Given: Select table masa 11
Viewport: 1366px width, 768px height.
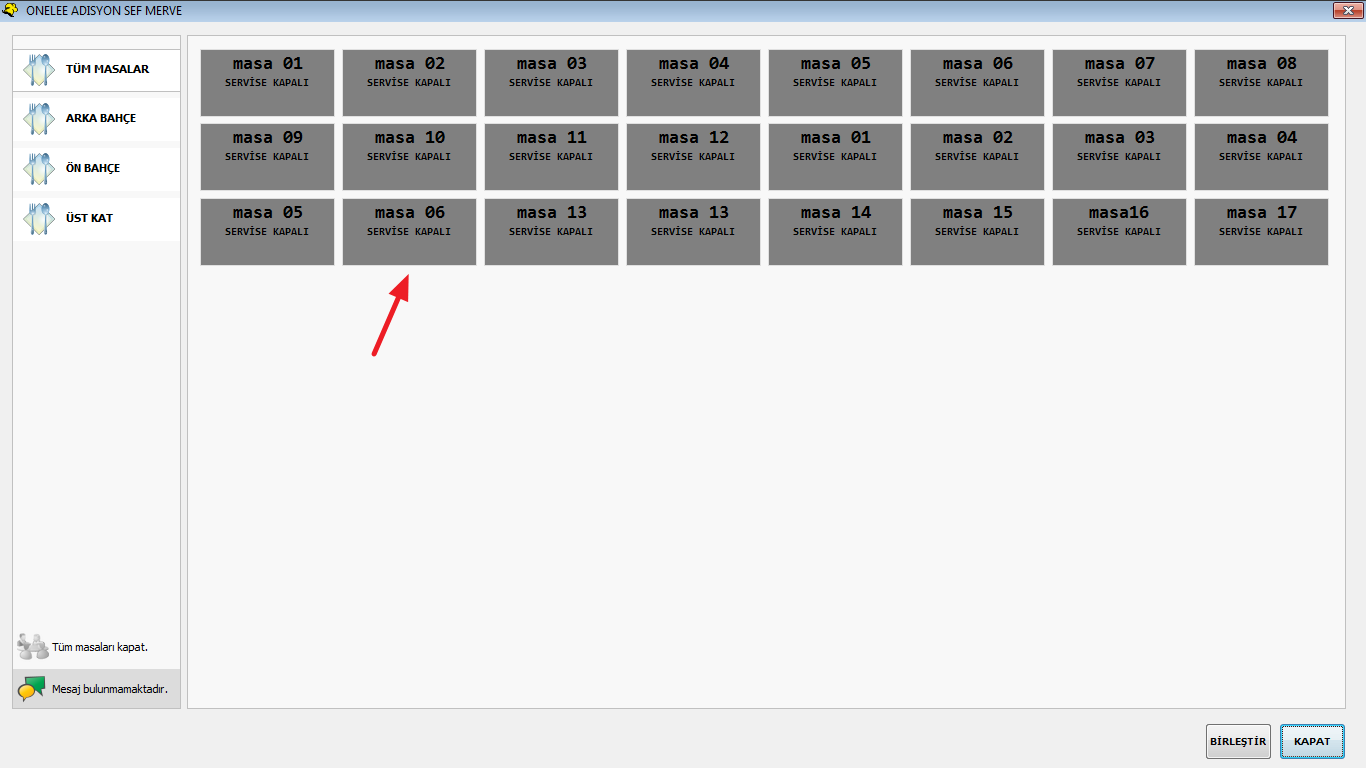Looking at the screenshot, I should click(x=551, y=157).
